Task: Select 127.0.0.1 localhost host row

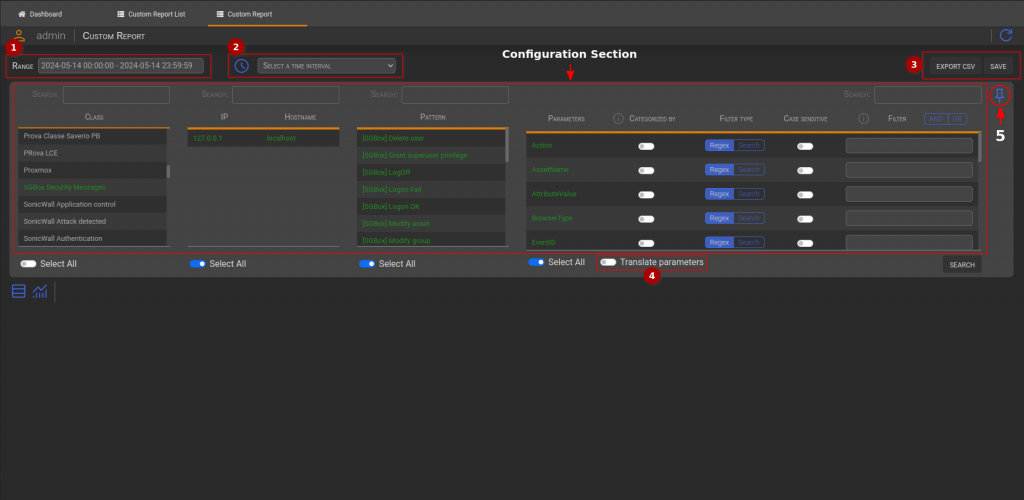Action: (263, 138)
